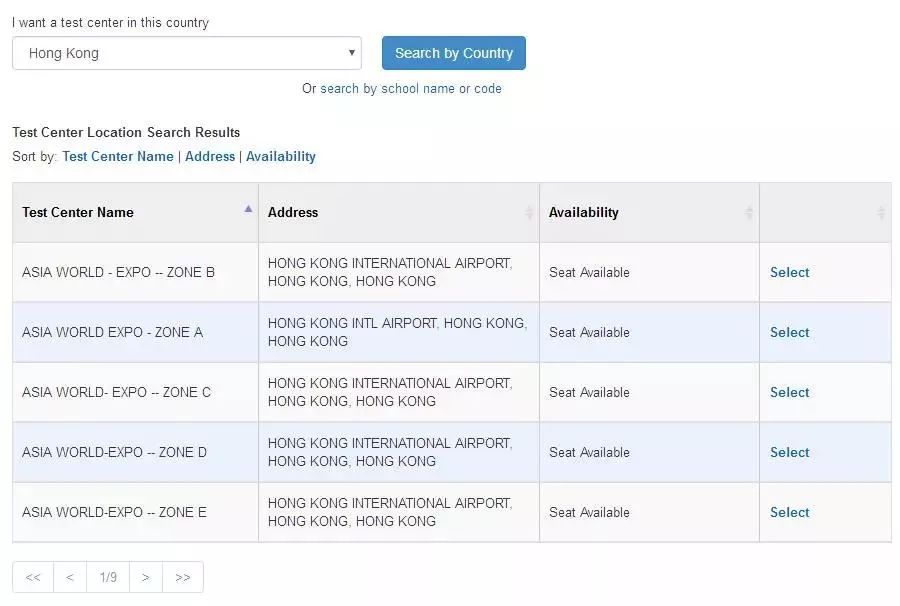The height and width of the screenshot is (606, 900).
Task: Click the 1/9 page indicator
Action: (x=108, y=577)
